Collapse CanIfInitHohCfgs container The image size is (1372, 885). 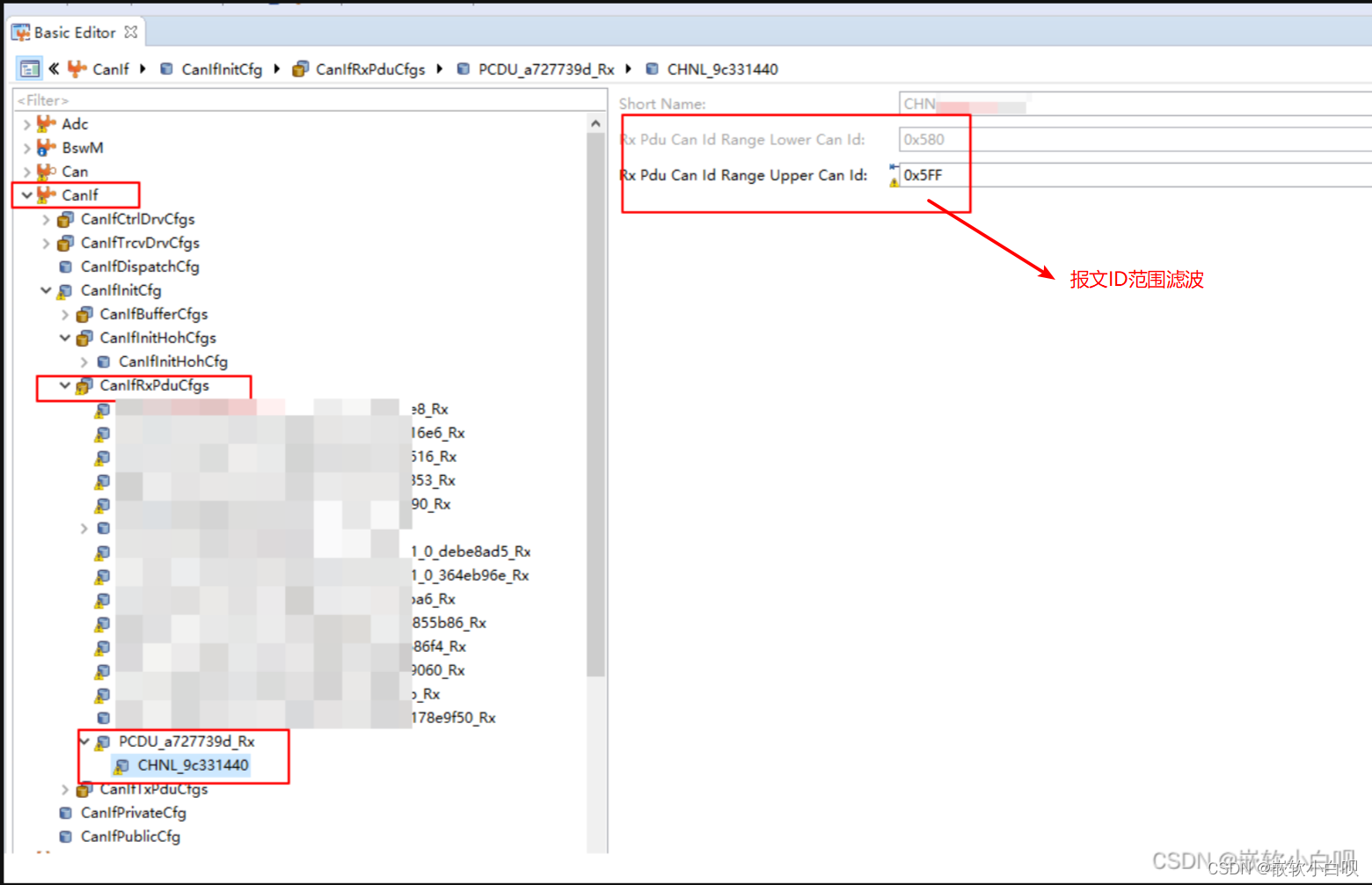click(x=65, y=338)
